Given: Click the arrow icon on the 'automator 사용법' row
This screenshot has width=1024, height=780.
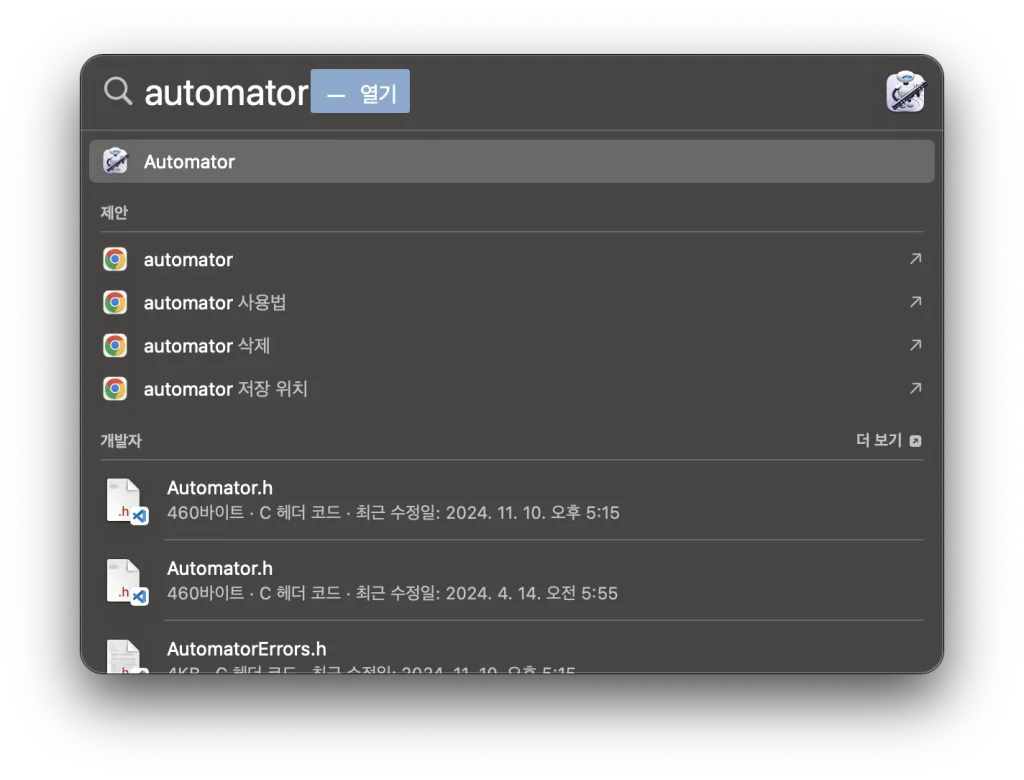Looking at the screenshot, I should 916,302.
